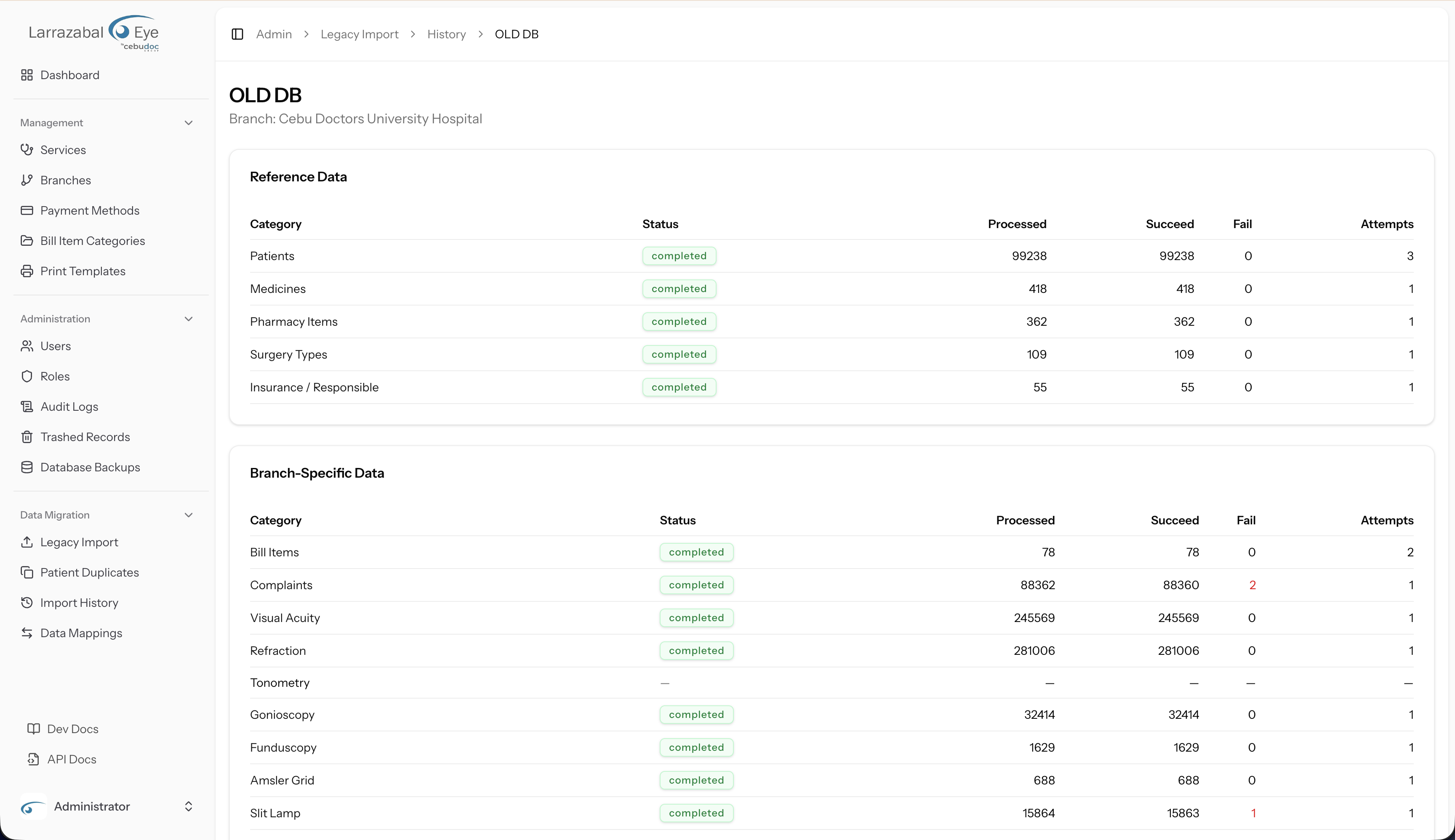Open the Administrator account switcher arrows
Image resolution: width=1455 pixels, height=840 pixels.
[188, 806]
